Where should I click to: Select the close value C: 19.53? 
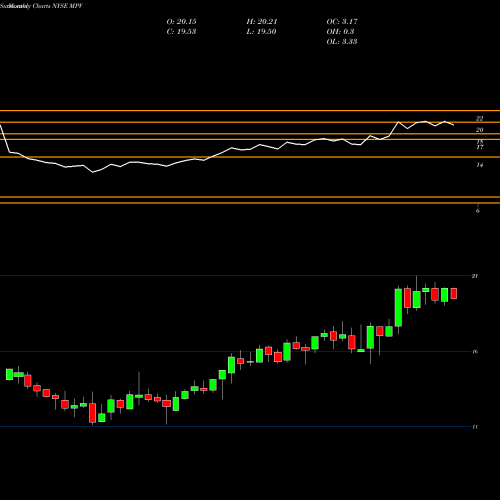point(181,32)
